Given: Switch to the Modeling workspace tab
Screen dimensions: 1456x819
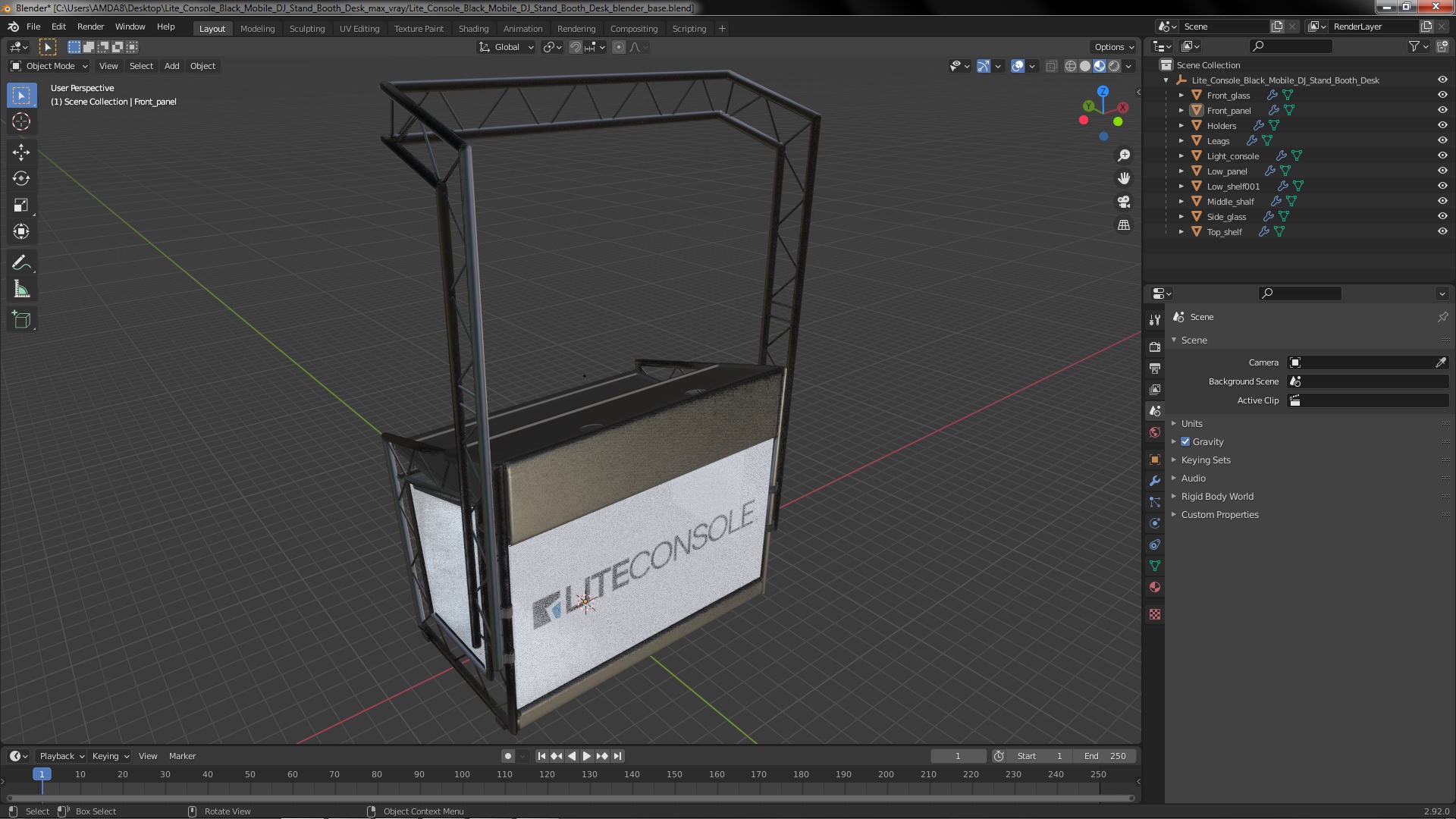Looking at the screenshot, I should pyautogui.click(x=257, y=29).
